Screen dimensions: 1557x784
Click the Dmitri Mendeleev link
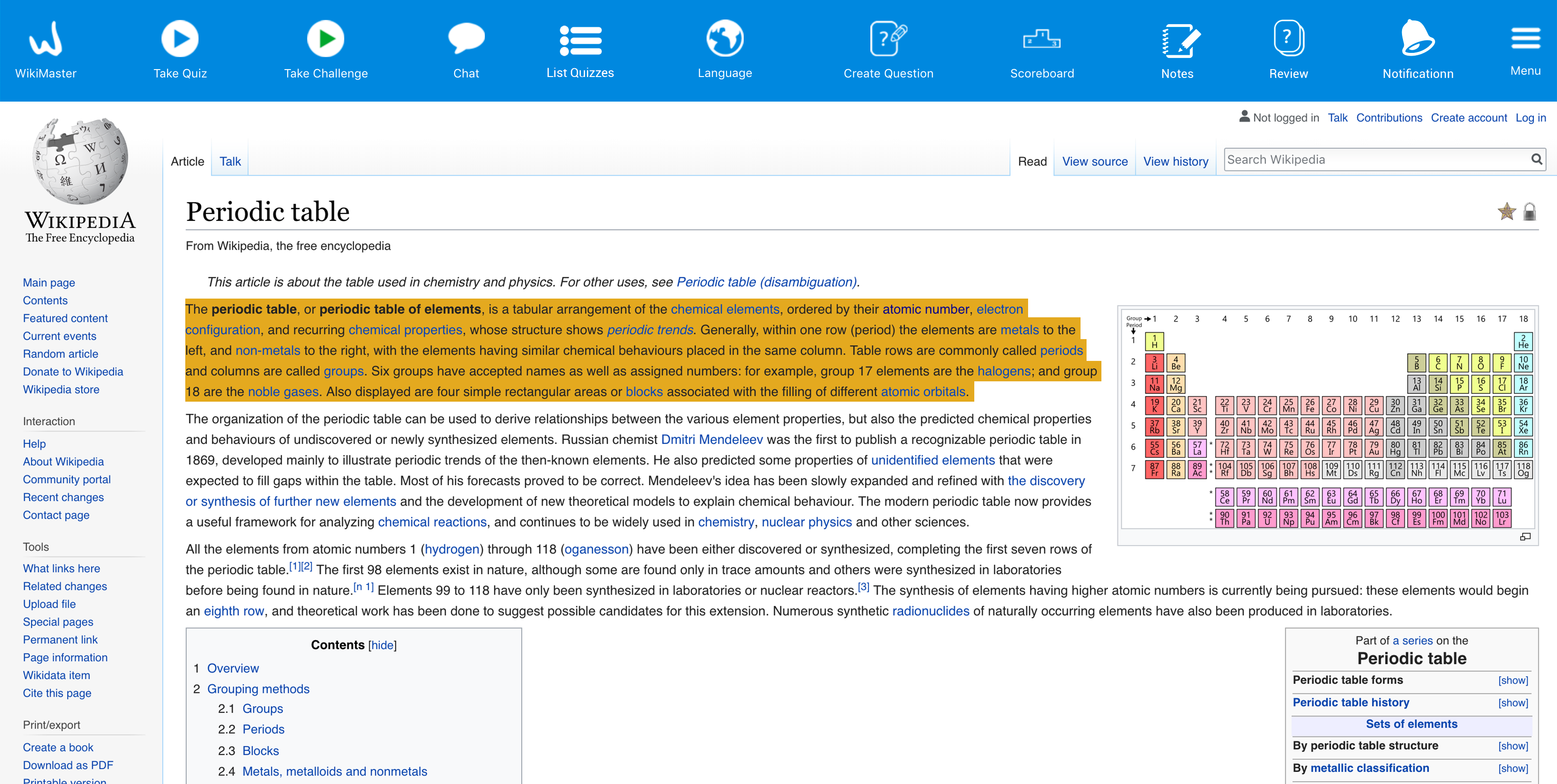[x=711, y=440]
